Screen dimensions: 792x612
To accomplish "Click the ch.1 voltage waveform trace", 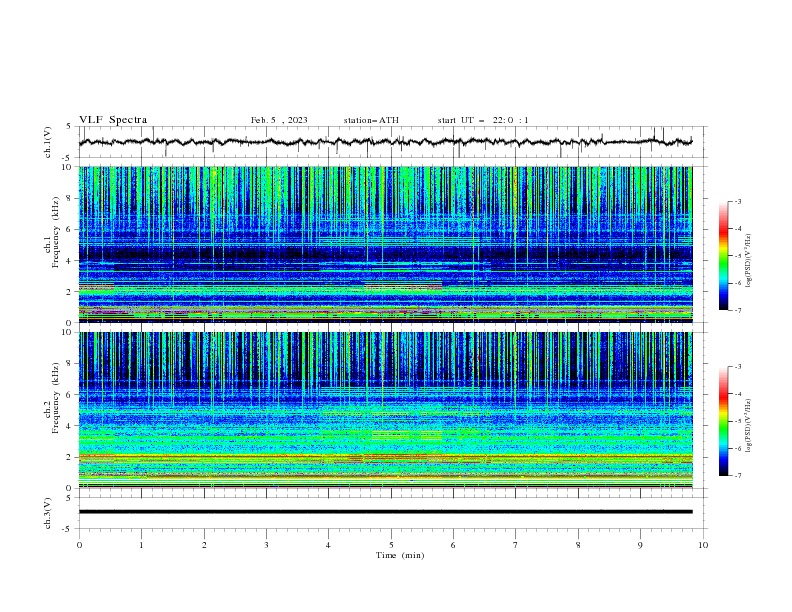I will (x=385, y=142).
